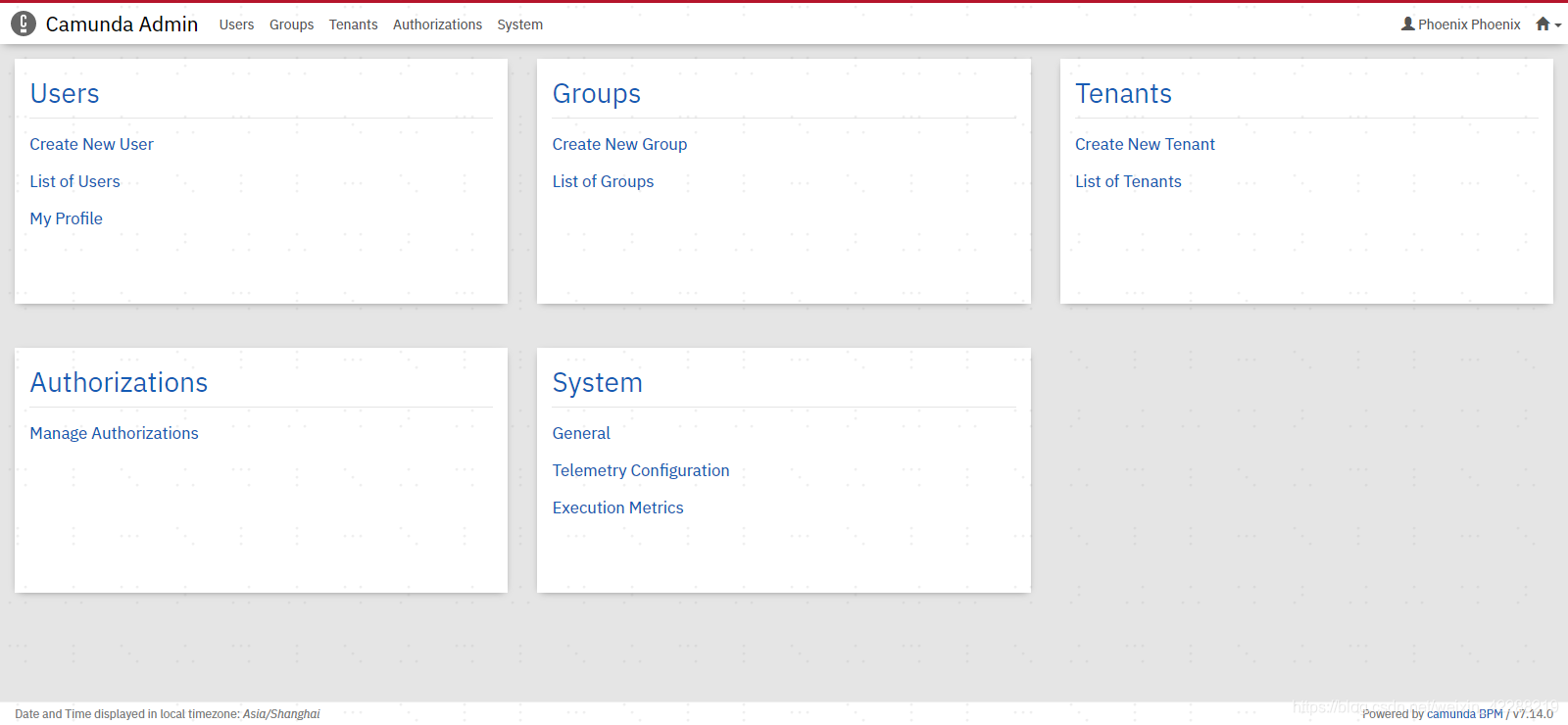1568x725 pixels.
Task: Click the v7.14.0 version text
Action: tap(1533, 714)
